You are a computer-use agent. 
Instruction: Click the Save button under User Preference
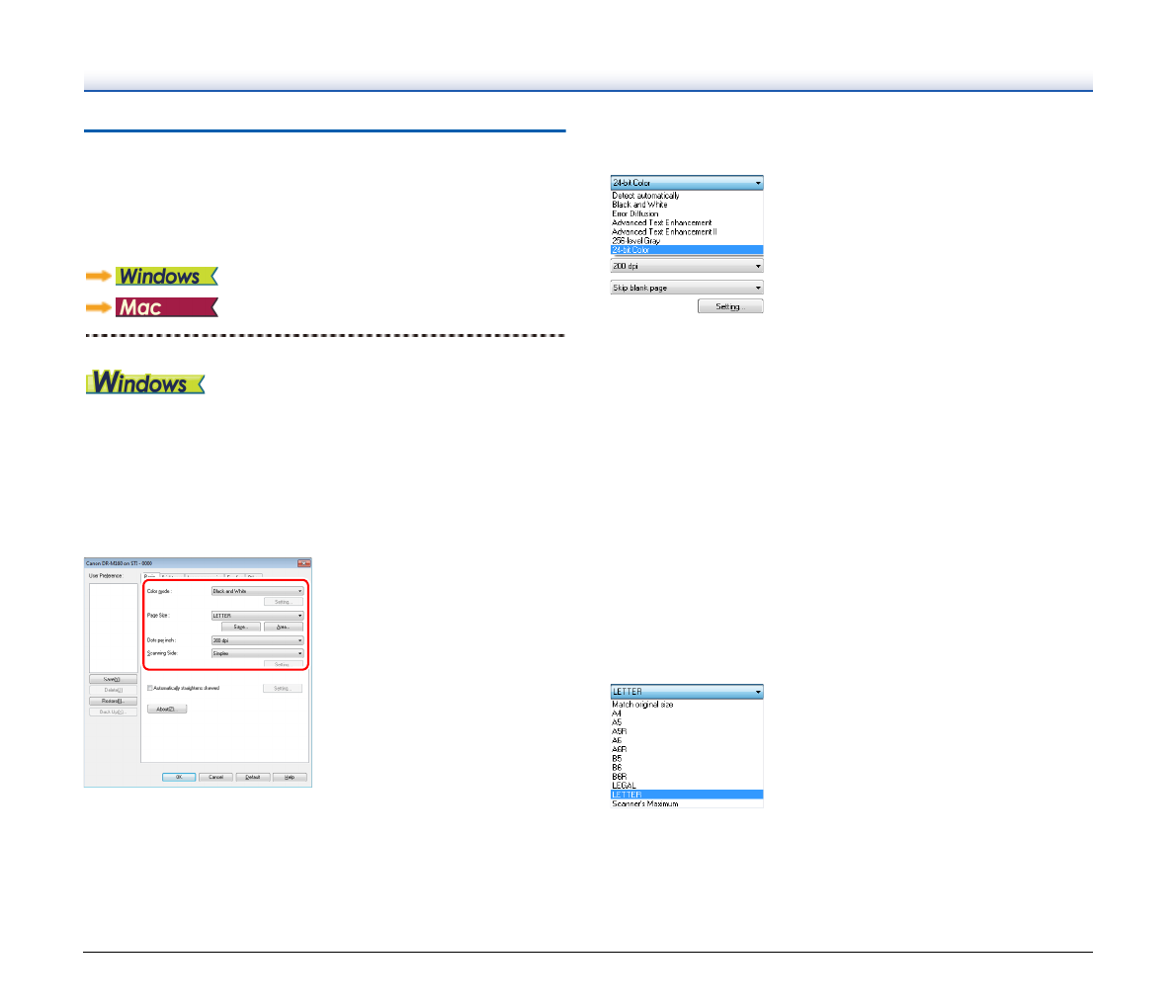coord(113,680)
